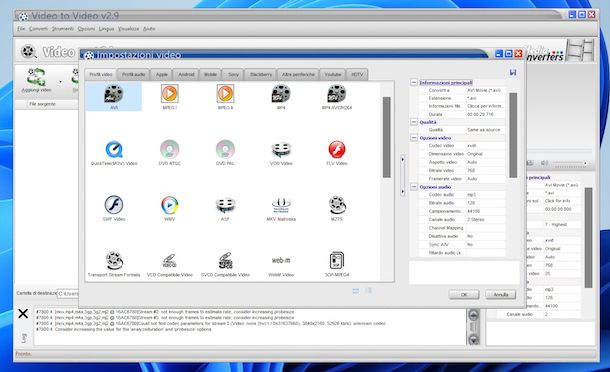Click the main window properties scrollbar

tap(588, 238)
